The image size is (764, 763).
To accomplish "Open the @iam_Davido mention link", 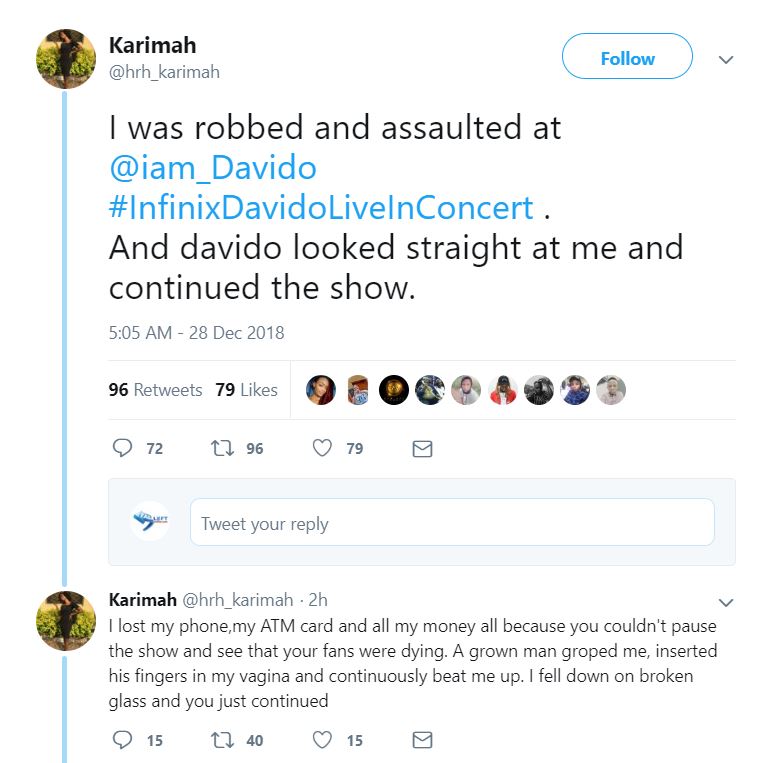I will pos(212,168).
